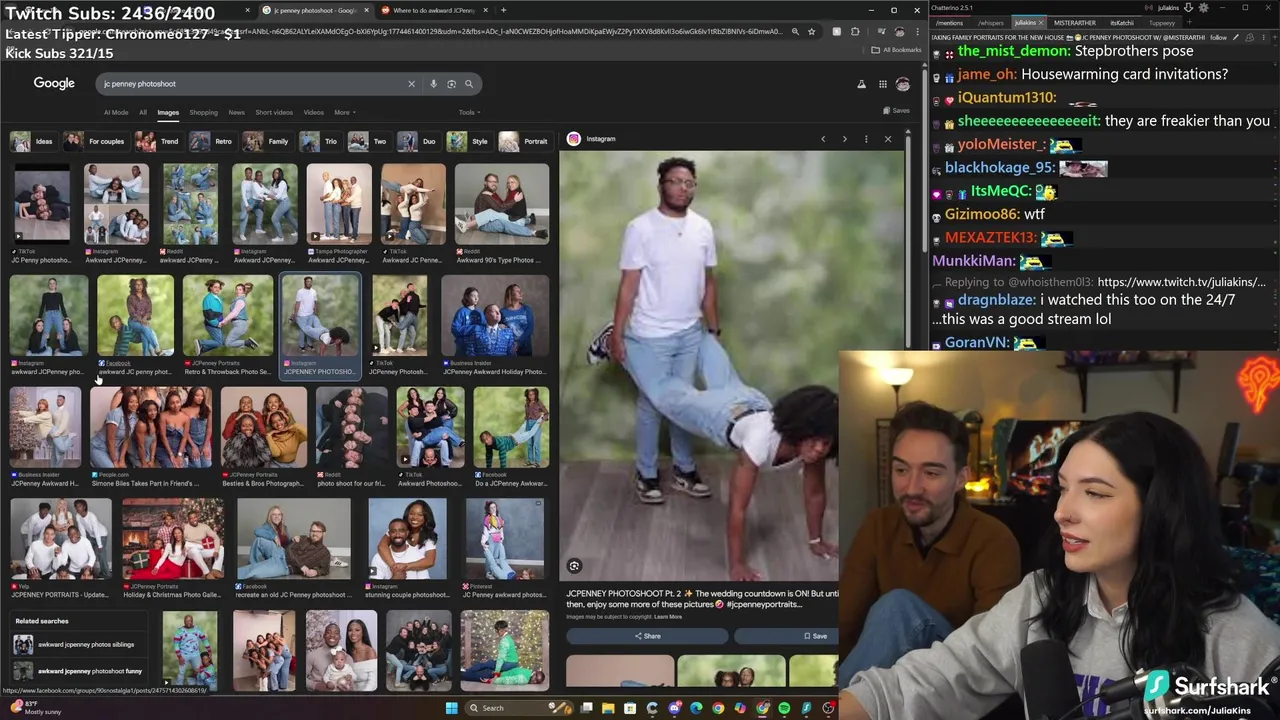Switch to the /mentions Chatterino tab

coord(950,22)
